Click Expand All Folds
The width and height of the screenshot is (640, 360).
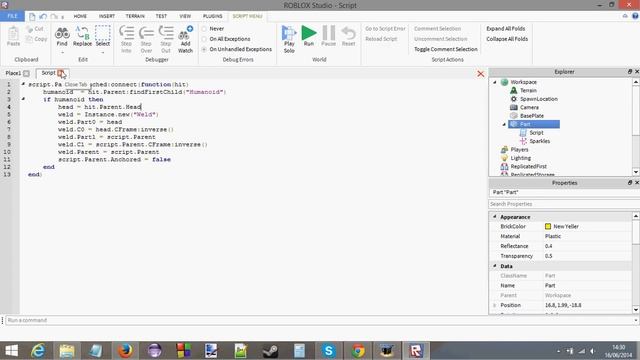click(x=505, y=29)
